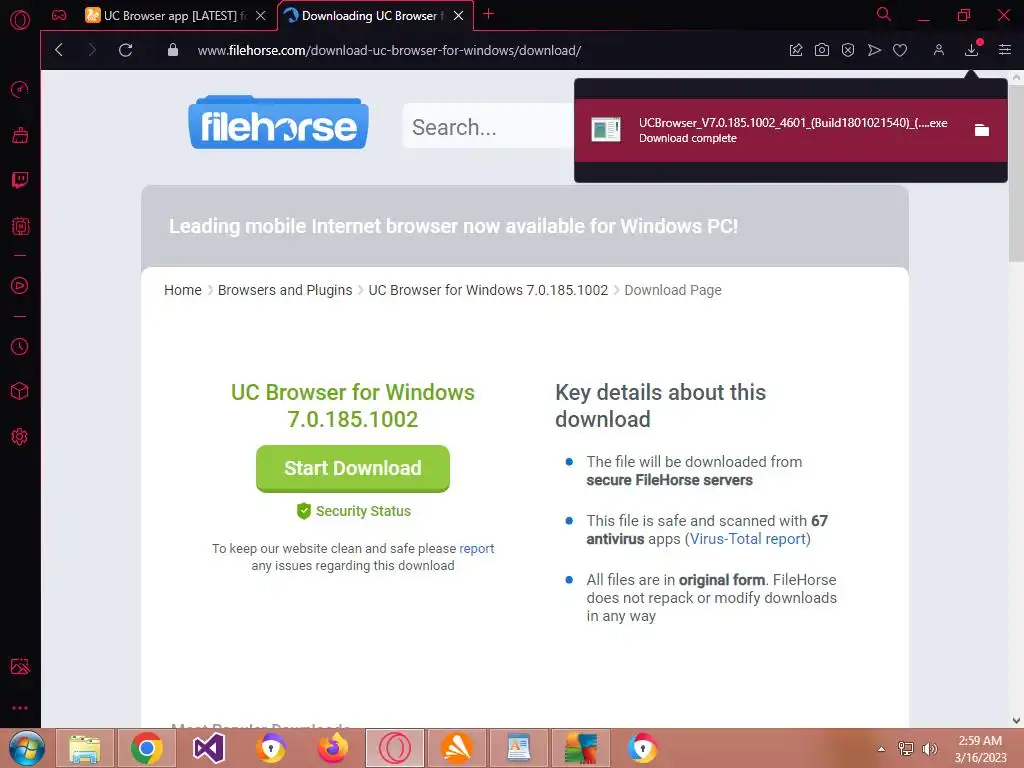This screenshot has height=768, width=1024.
Task: Open the Security Status link
Action: (x=353, y=511)
